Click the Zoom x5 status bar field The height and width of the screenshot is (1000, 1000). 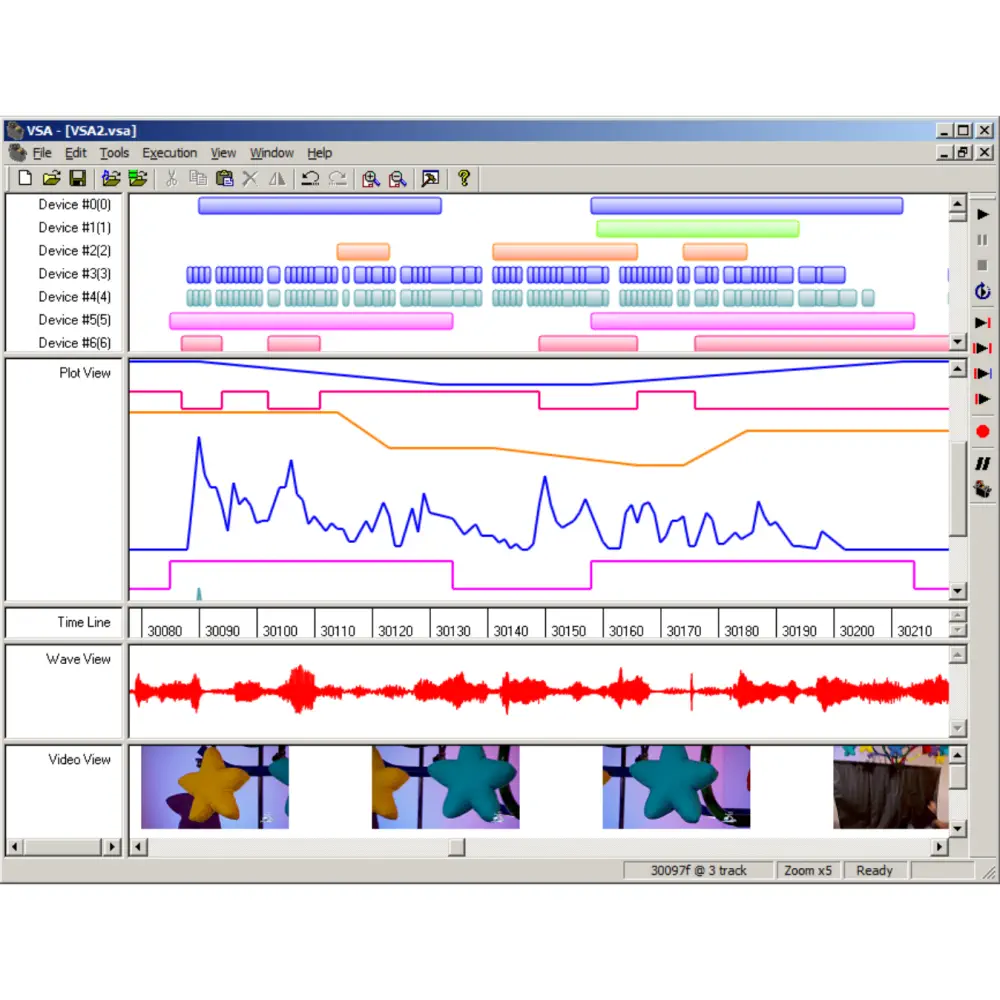pos(808,870)
